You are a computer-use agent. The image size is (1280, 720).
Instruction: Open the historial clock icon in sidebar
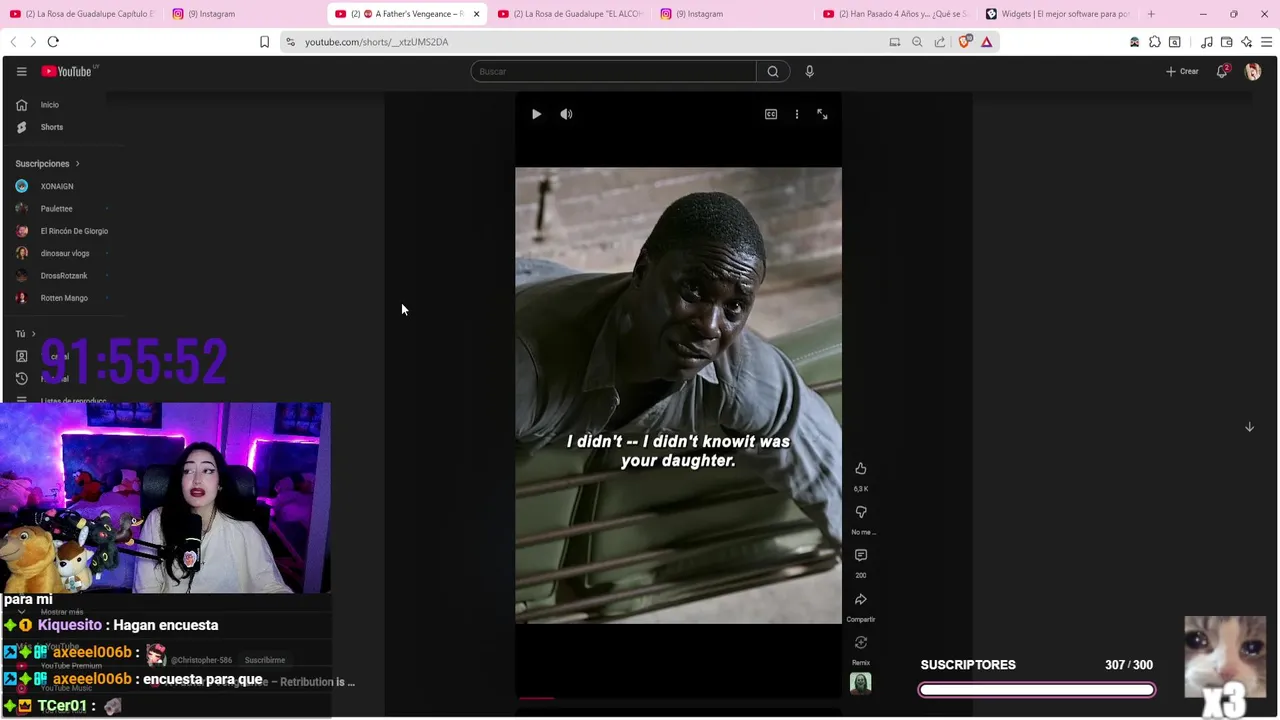[x=22, y=378]
